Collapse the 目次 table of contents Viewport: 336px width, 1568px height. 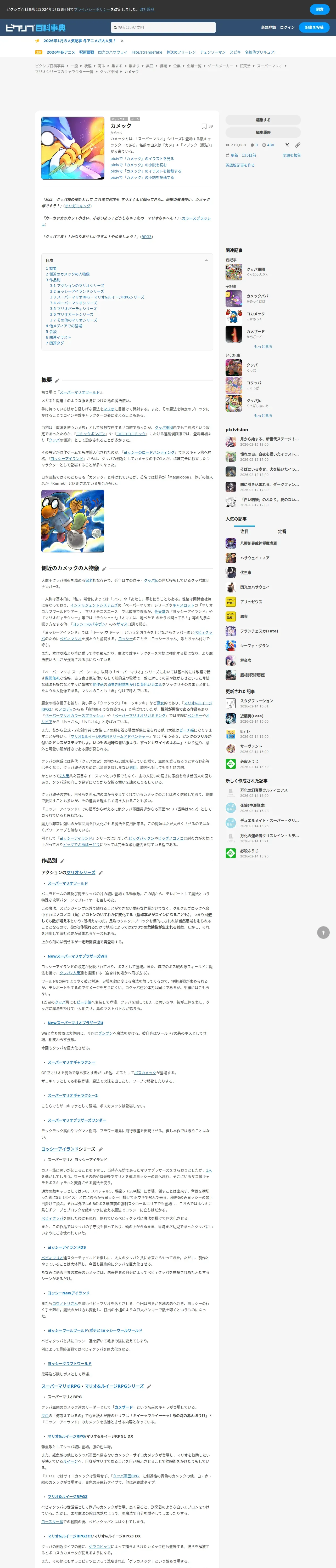point(206,261)
